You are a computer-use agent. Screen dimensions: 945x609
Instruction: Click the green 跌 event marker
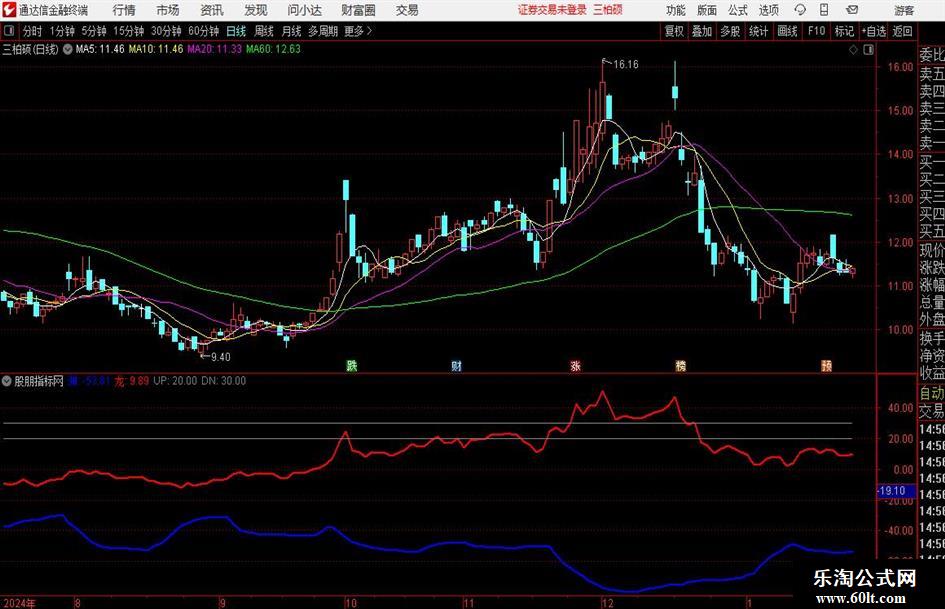[351, 365]
